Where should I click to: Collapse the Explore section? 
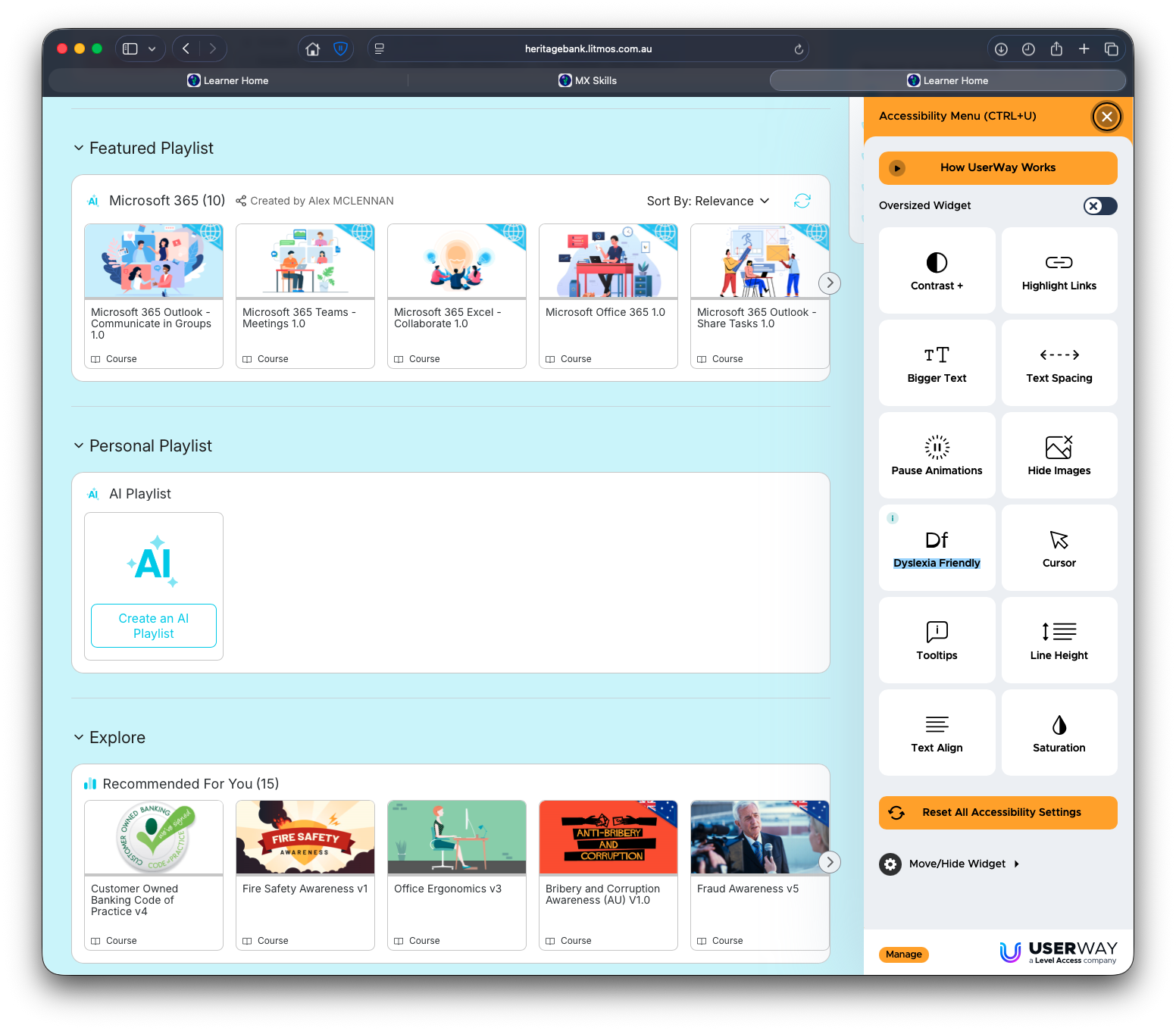[78, 738]
